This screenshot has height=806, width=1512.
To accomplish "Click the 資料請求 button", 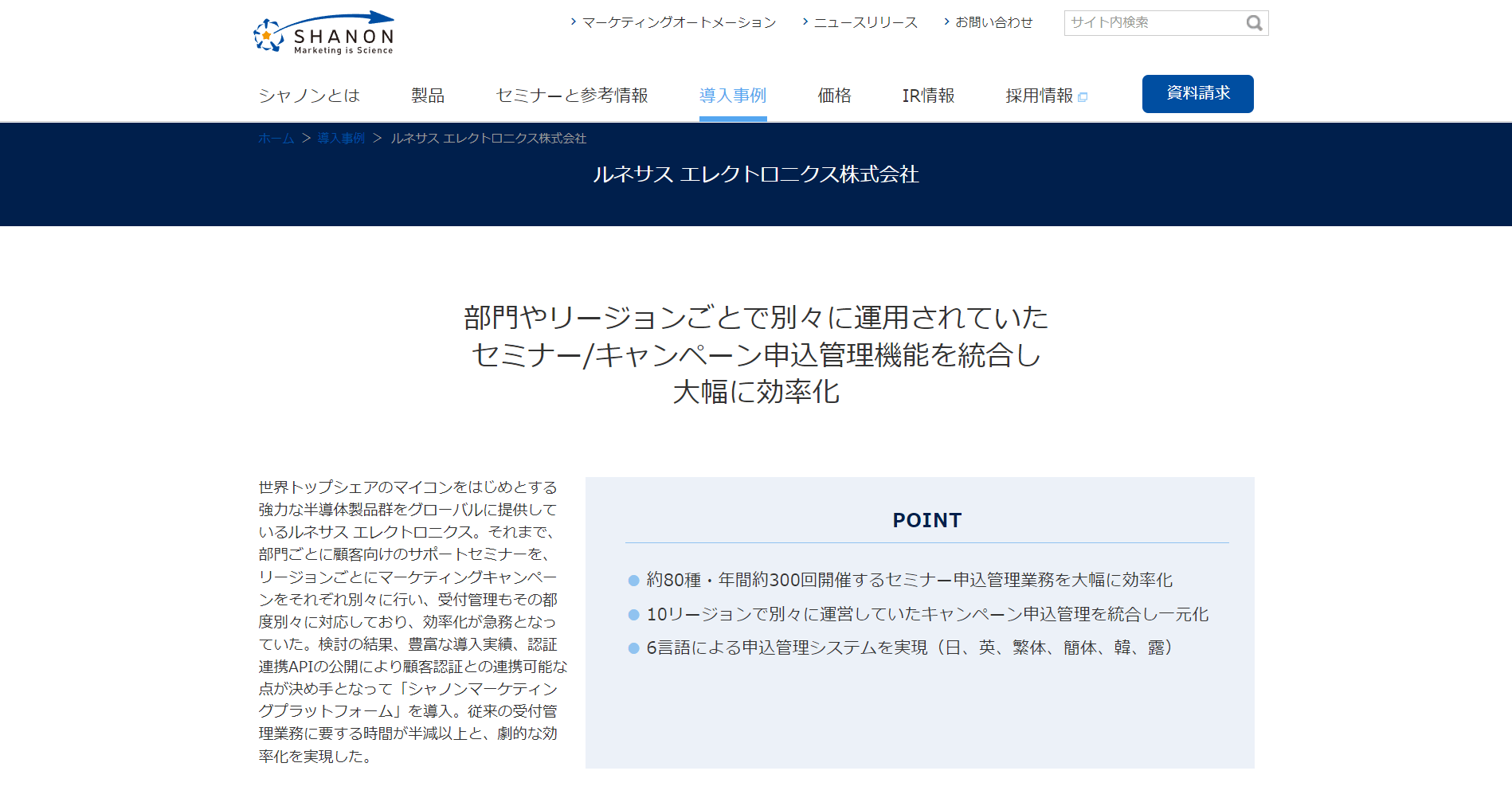I will coord(1198,94).
